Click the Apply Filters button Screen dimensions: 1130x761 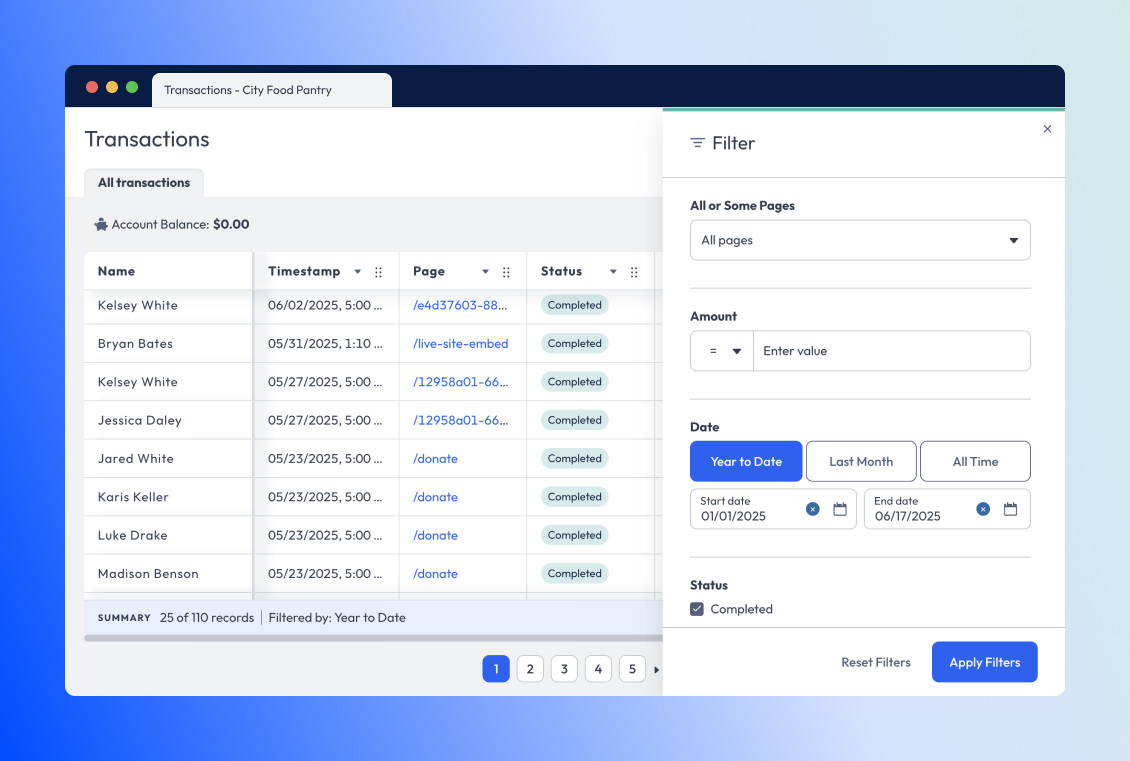984,662
